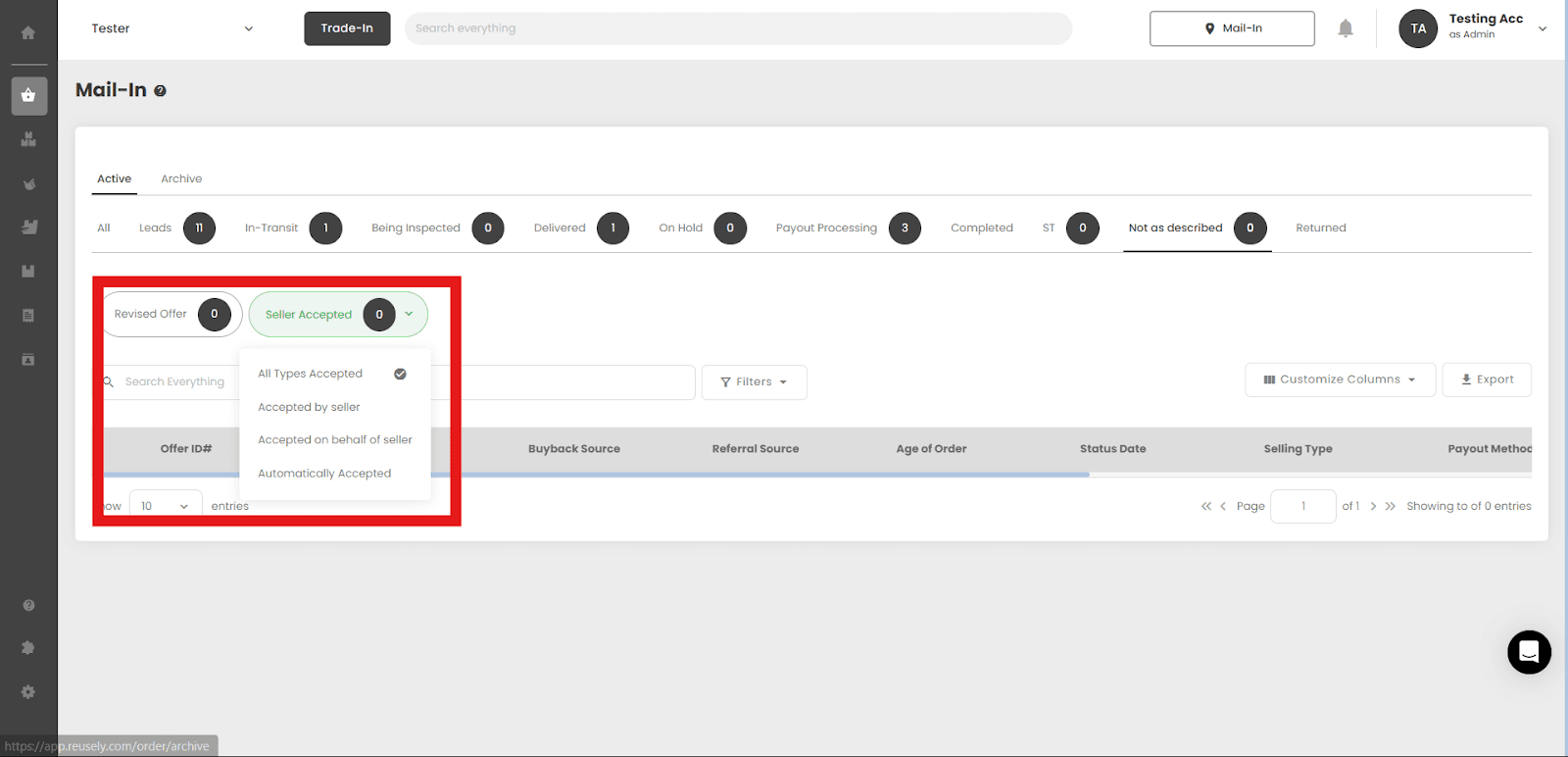The image size is (1568, 757).
Task: Select the ST status tab
Action: coord(1069,228)
